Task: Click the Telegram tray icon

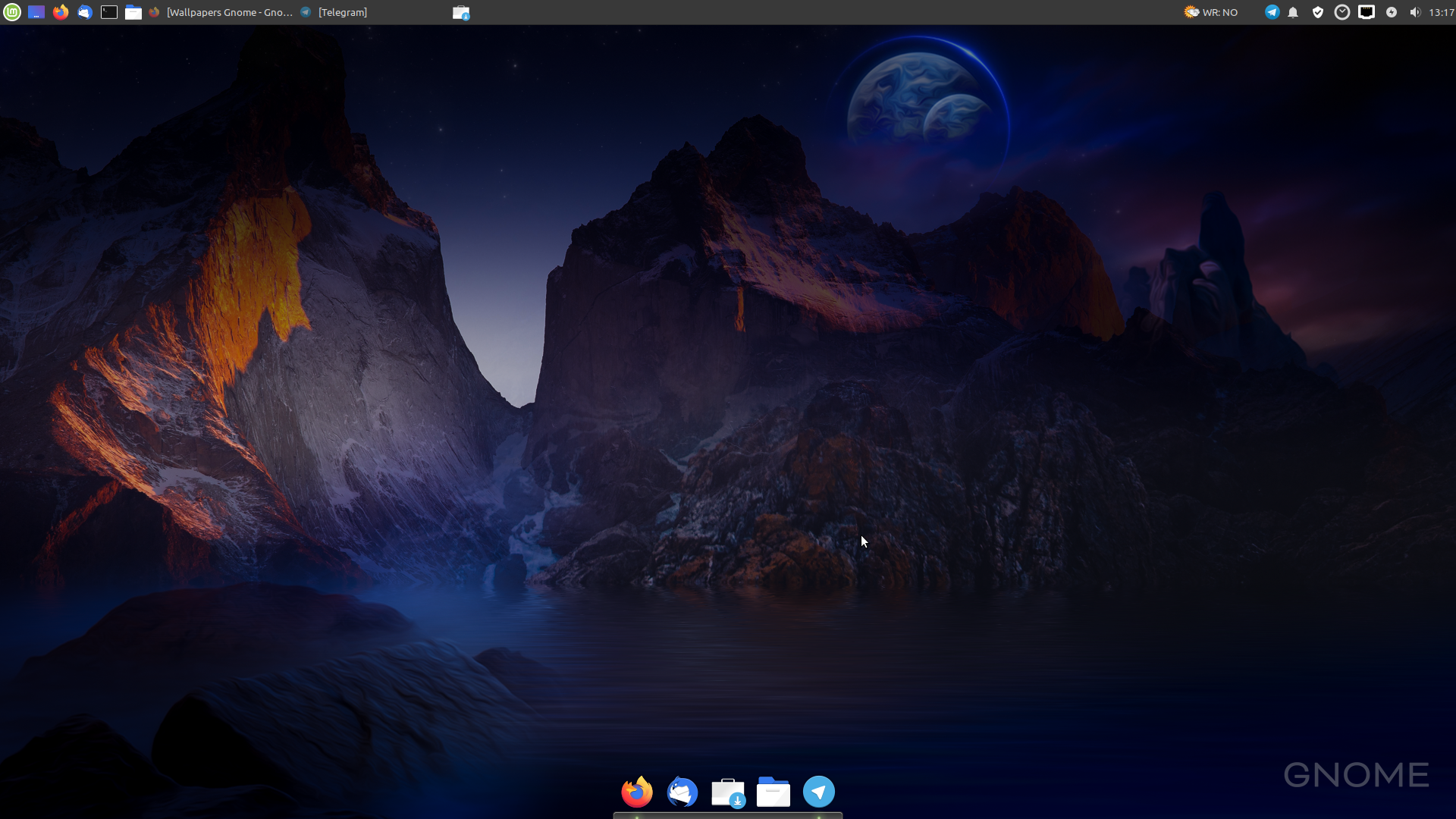Action: point(1272,12)
